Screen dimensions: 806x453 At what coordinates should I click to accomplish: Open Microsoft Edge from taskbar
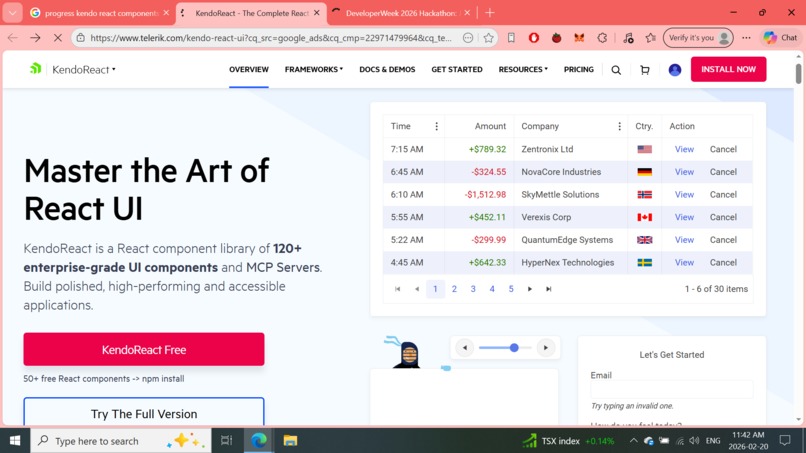(x=259, y=441)
